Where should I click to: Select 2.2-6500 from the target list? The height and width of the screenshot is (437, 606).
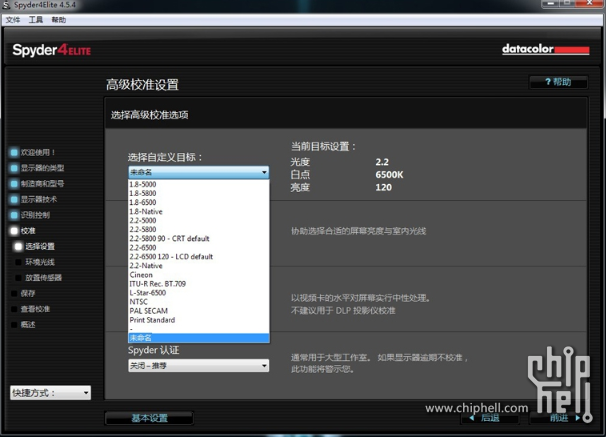point(199,248)
